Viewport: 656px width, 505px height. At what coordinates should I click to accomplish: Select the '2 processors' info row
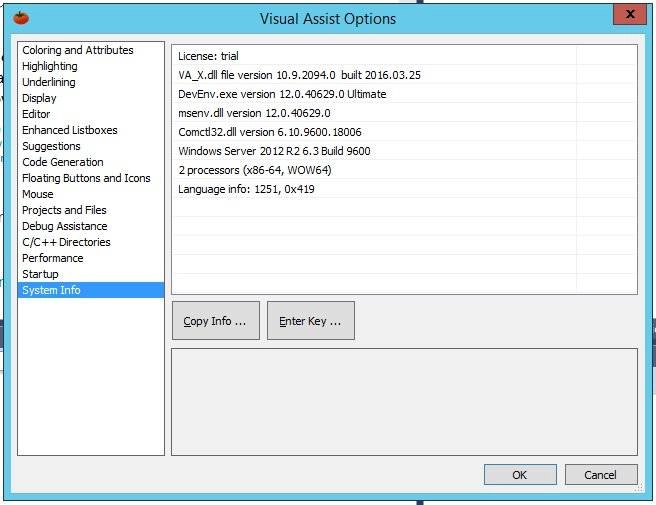click(404, 170)
